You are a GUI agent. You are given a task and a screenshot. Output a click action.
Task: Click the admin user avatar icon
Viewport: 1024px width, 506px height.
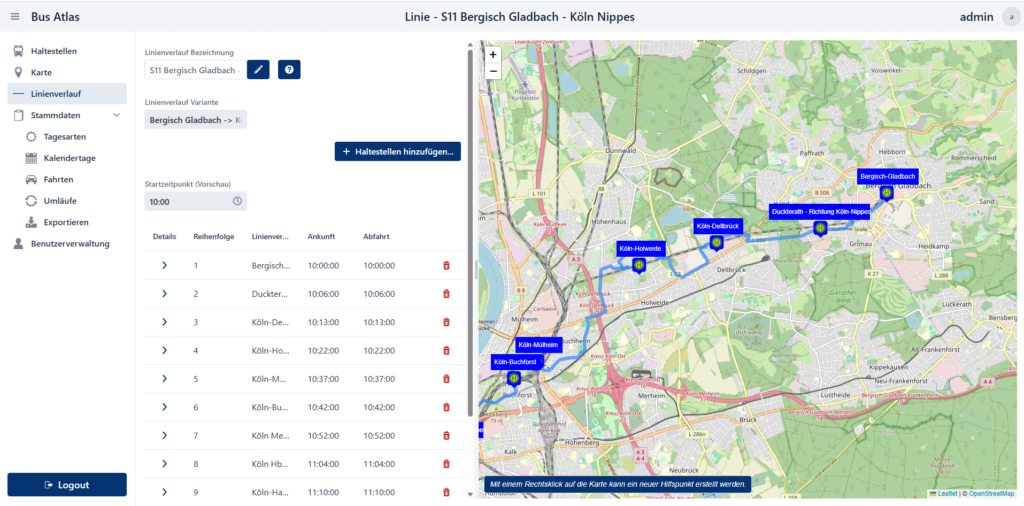click(1010, 17)
